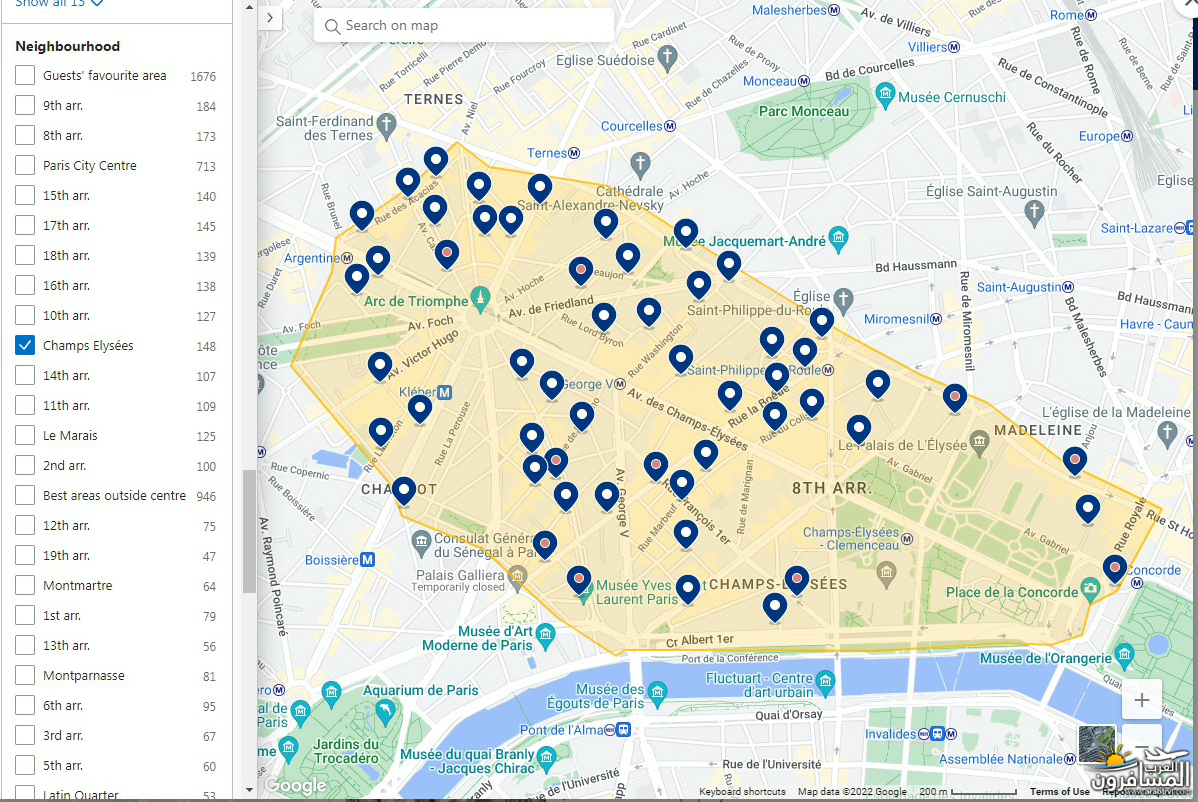Select the Kléber metro station icon
Viewport: 1198px width, 802px height.
point(444,393)
